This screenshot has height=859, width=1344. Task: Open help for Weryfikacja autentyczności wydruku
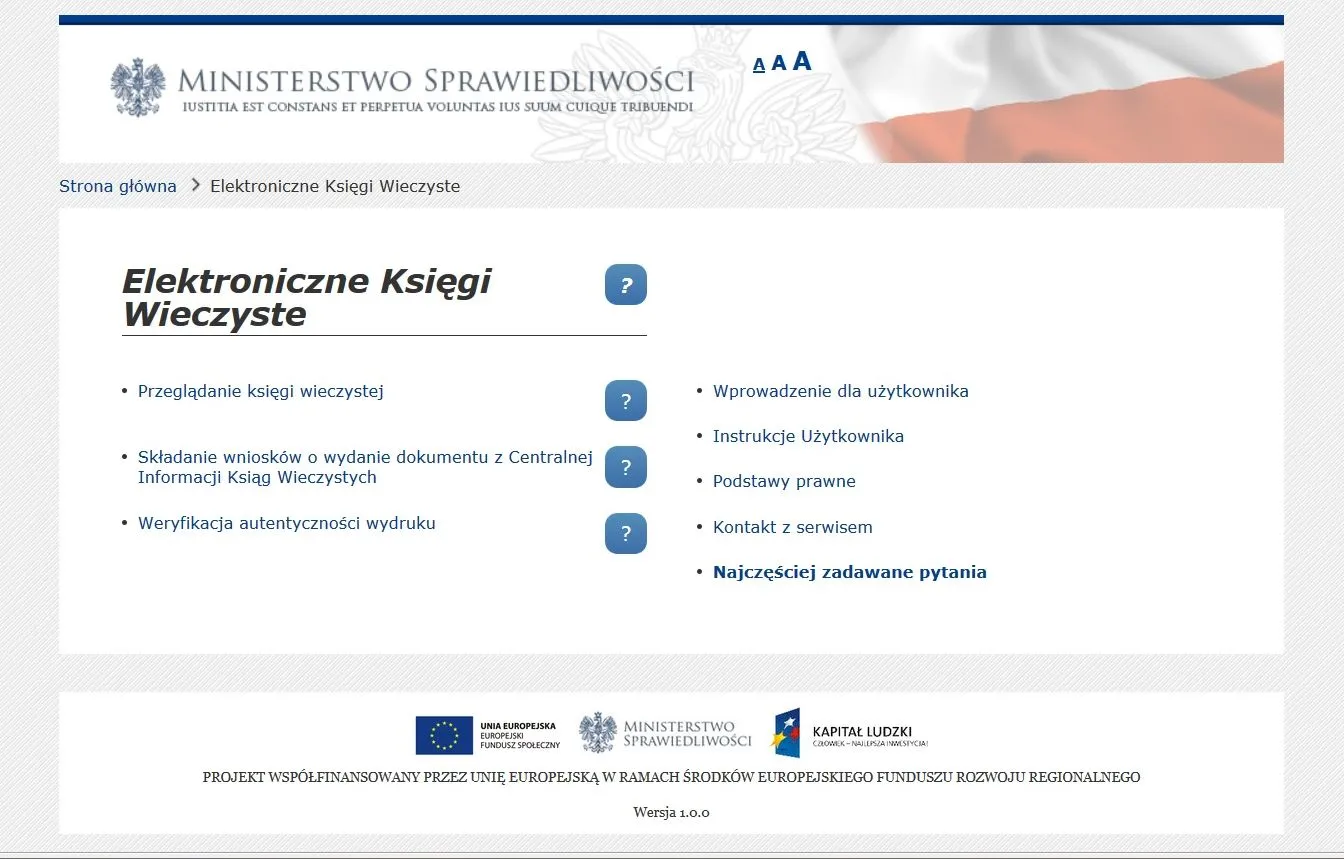626,533
